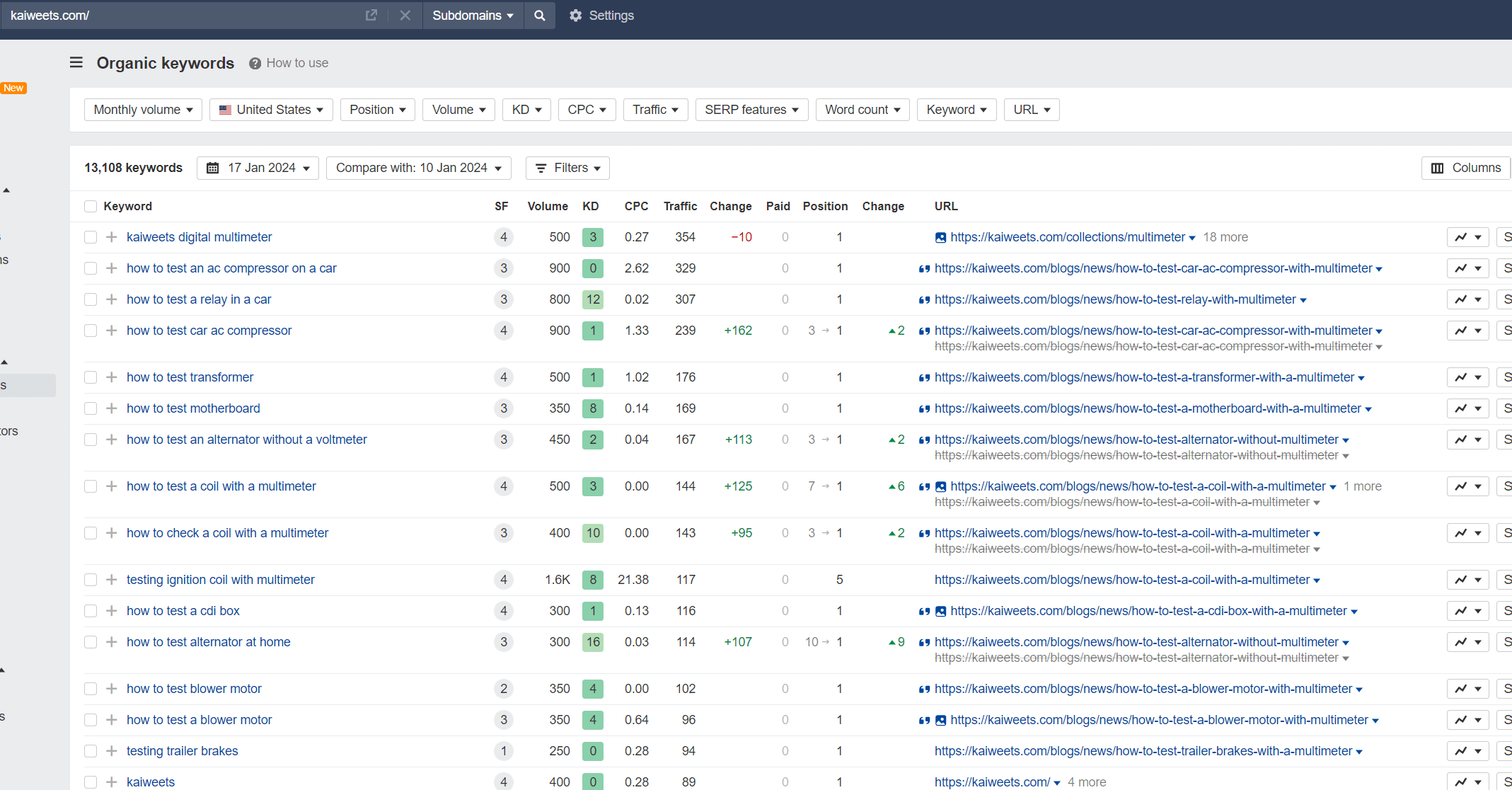Image resolution: width=1512 pixels, height=790 pixels.
Task: Add kaiweets keyword to list (plus)
Action: [112, 782]
